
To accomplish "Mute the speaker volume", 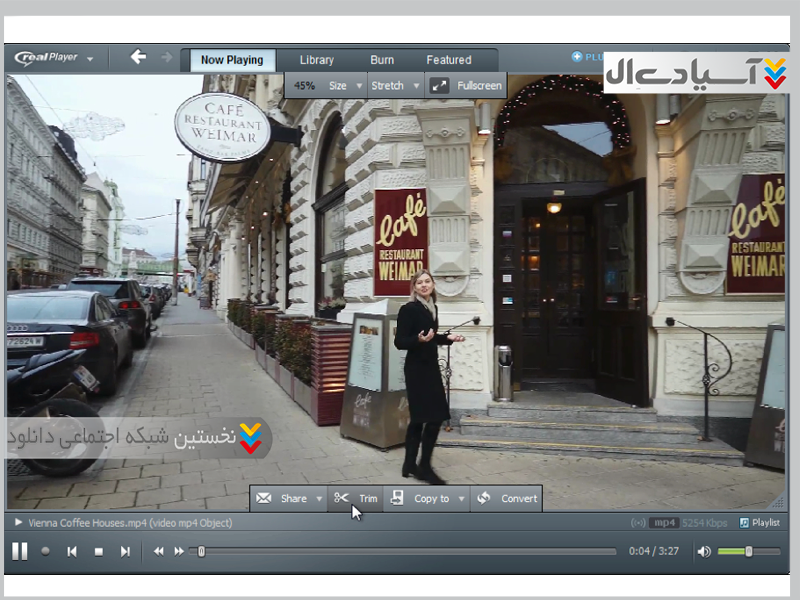I will [x=704, y=551].
